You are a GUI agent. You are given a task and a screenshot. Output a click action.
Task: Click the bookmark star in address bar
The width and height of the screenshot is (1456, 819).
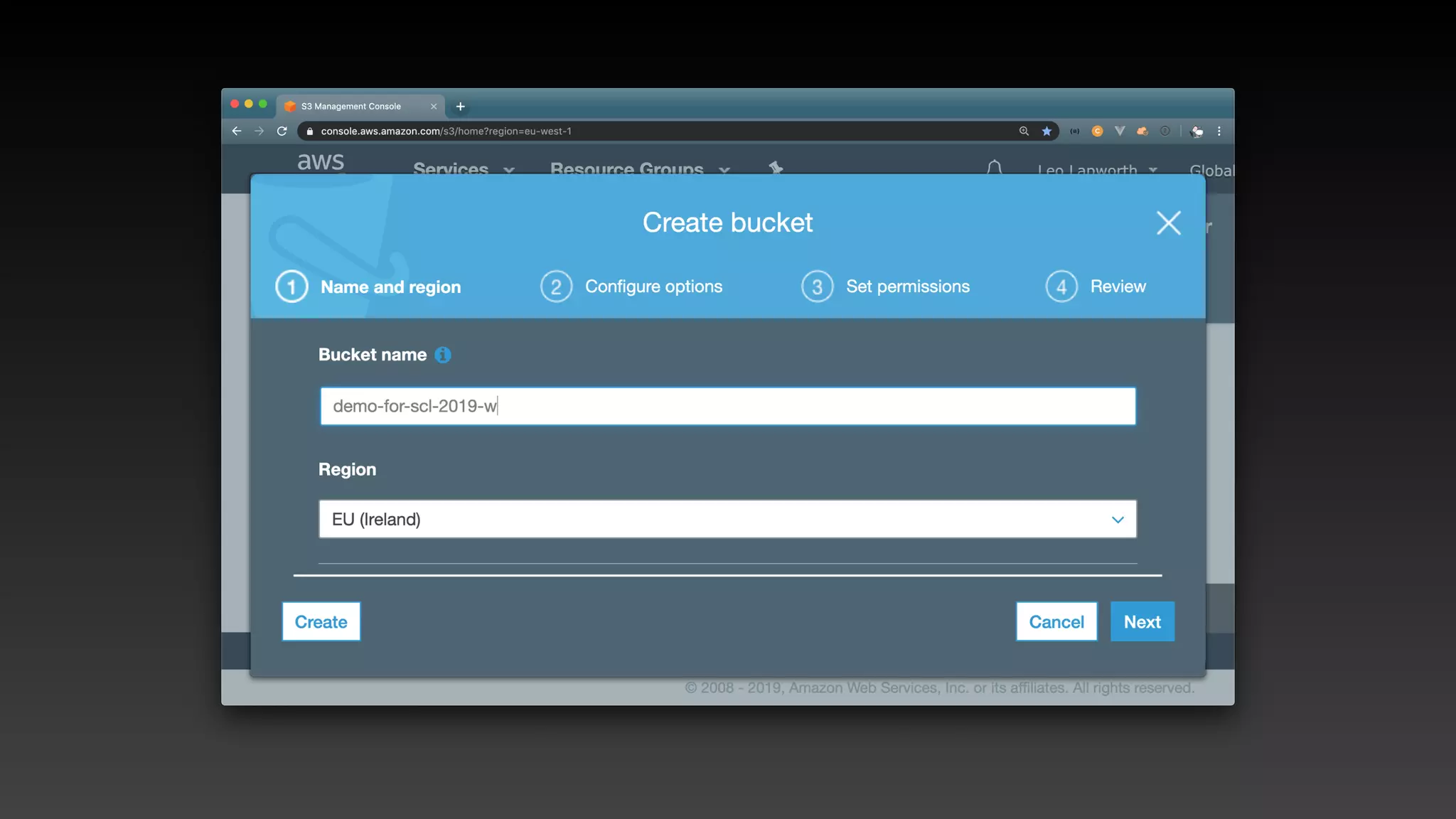[x=1046, y=132]
